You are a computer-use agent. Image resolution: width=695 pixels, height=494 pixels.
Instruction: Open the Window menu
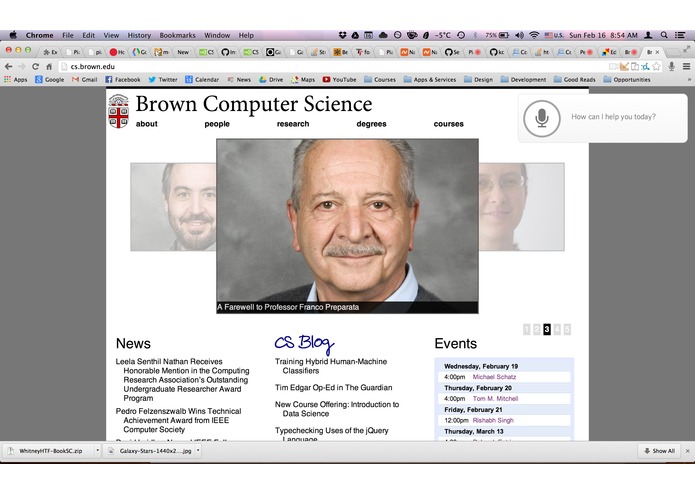point(217,35)
